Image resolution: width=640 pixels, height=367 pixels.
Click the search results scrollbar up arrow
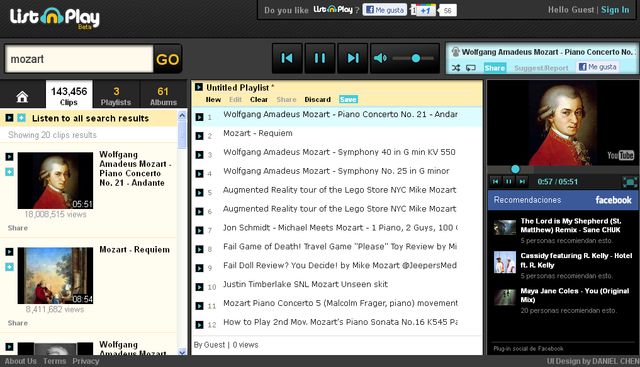tap(182, 115)
